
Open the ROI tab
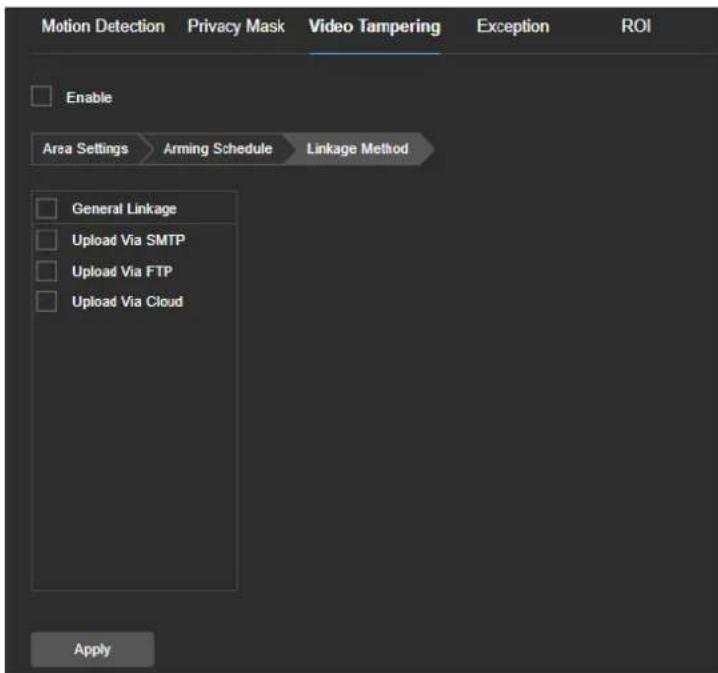636,26
